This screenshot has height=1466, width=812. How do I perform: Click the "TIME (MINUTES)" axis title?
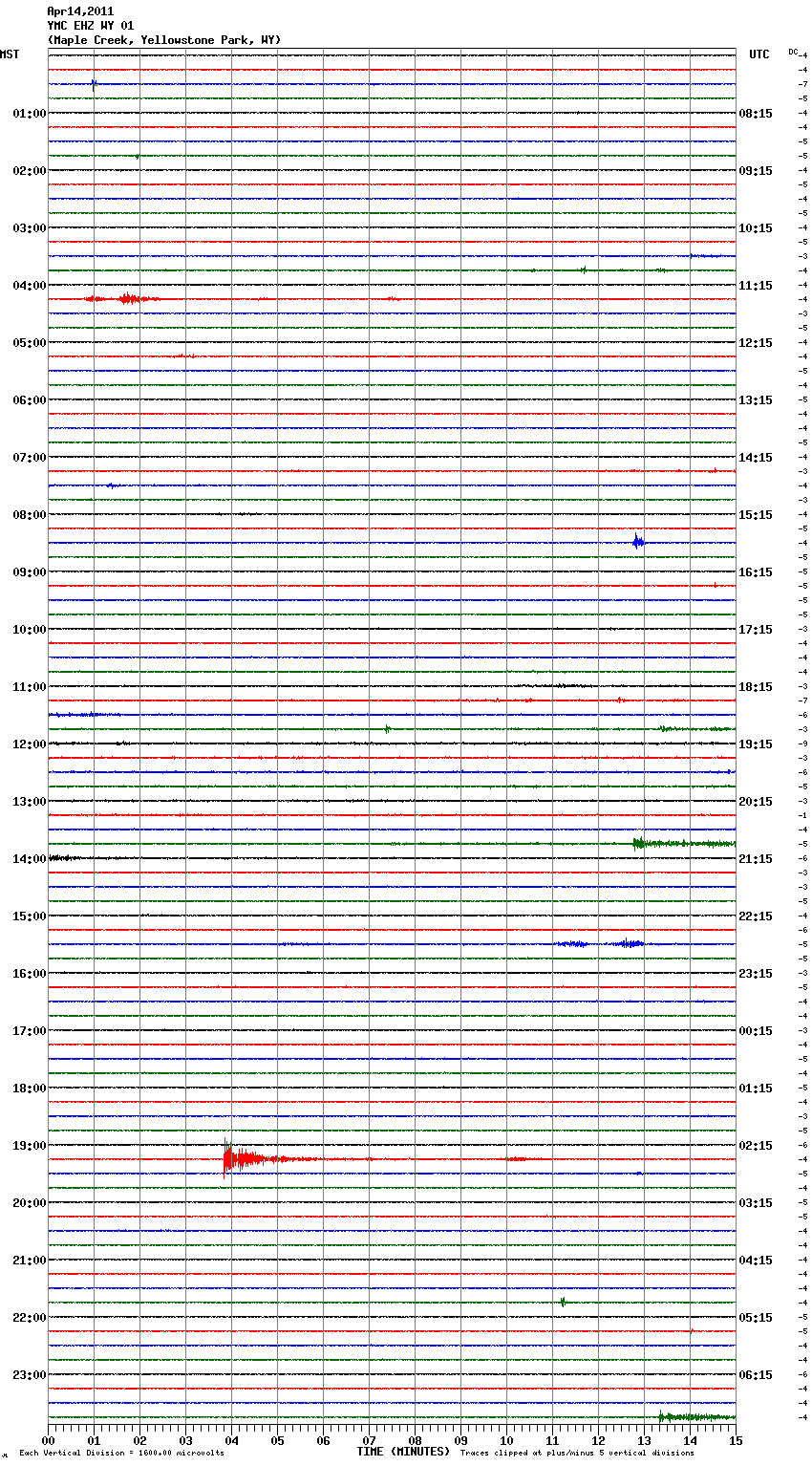[x=403, y=1452]
